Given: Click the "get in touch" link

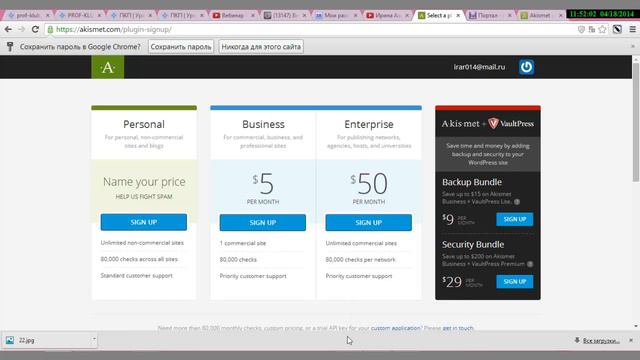Looking at the screenshot, I should 458,328.
